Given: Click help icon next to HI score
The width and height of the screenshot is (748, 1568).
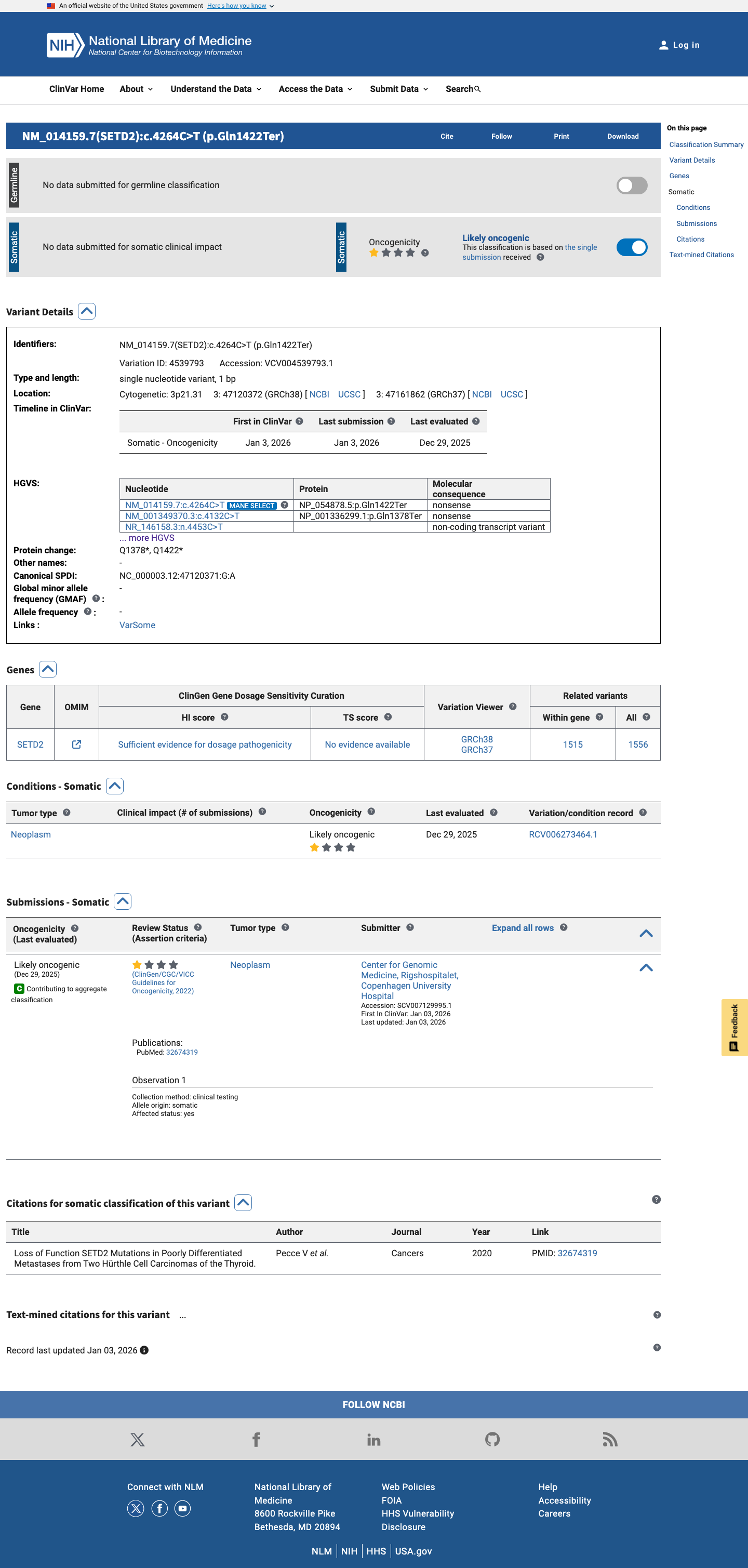Looking at the screenshot, I should [224, 717].
